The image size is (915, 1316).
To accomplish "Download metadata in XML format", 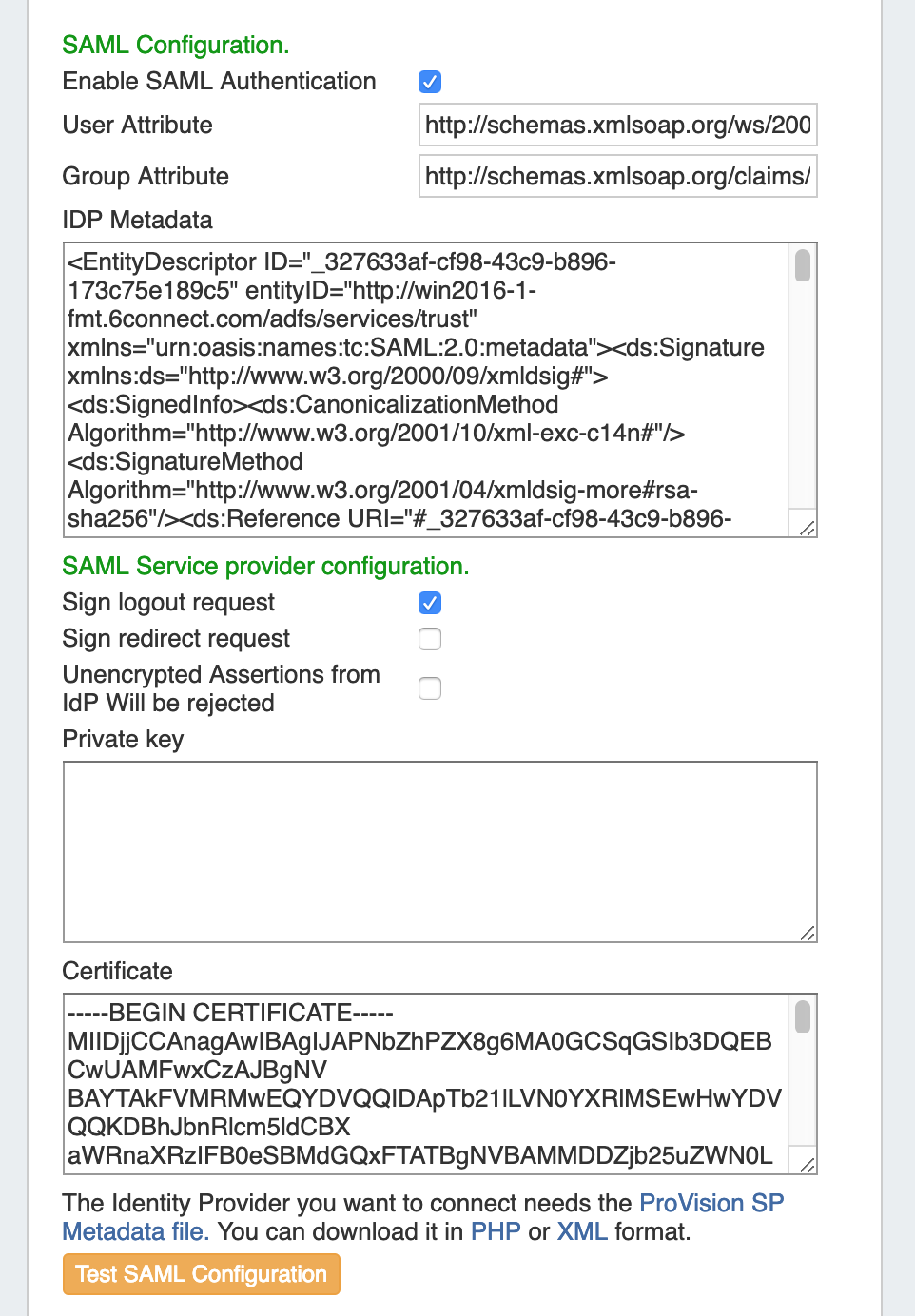I will coord(582,1232).
